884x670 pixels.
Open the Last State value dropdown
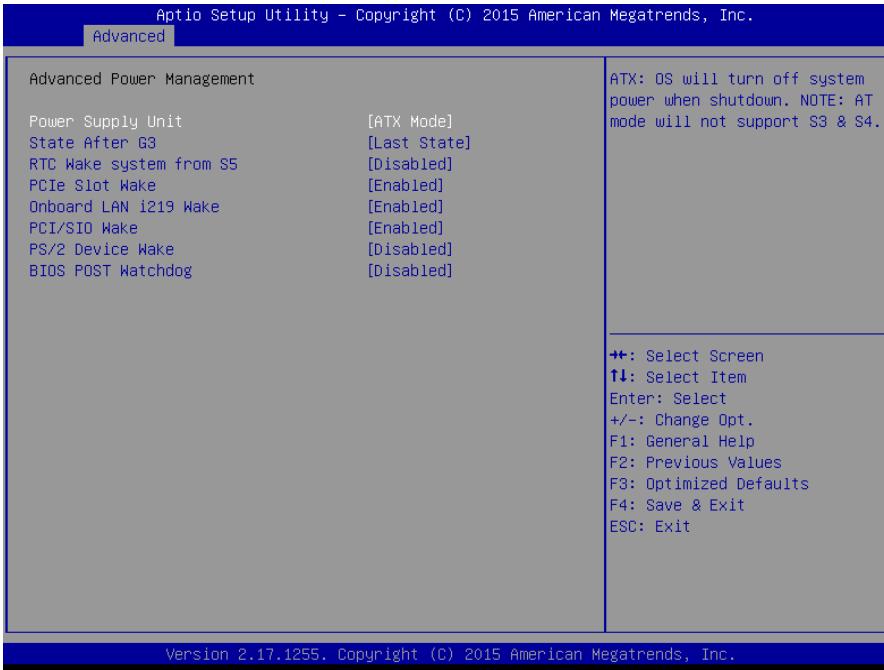(x=419, y=143)
